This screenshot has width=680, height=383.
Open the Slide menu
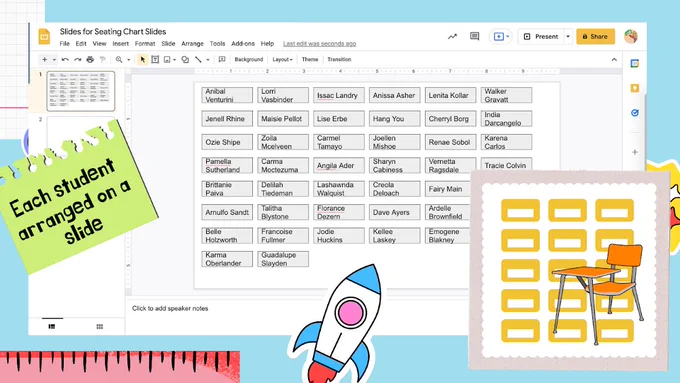(168, 44)
